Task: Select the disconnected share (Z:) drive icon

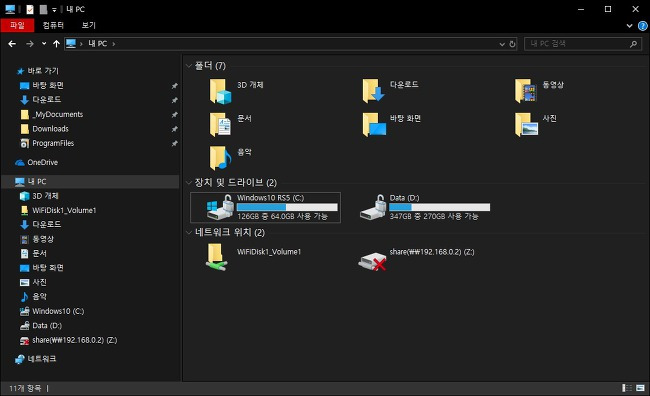Action: coord(372,261)
